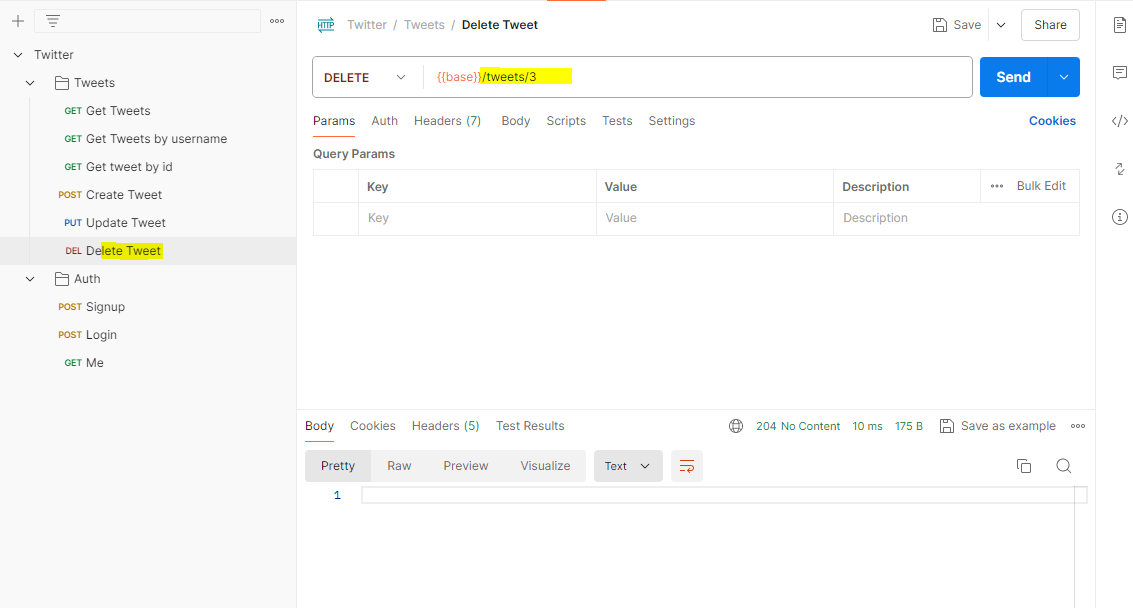Open the request Info icon

pos(1119,217)
